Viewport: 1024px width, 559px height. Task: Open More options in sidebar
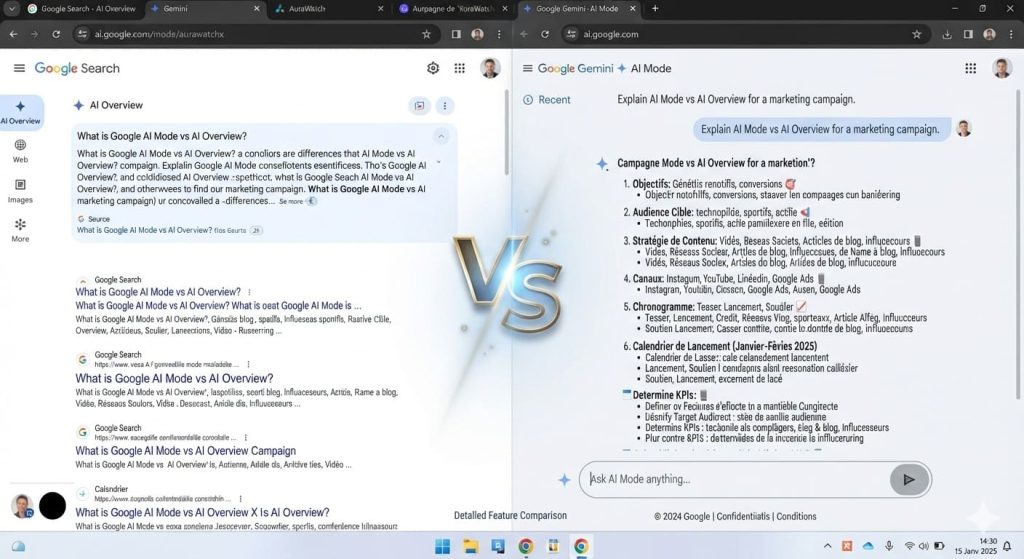[x=20, y=231]
